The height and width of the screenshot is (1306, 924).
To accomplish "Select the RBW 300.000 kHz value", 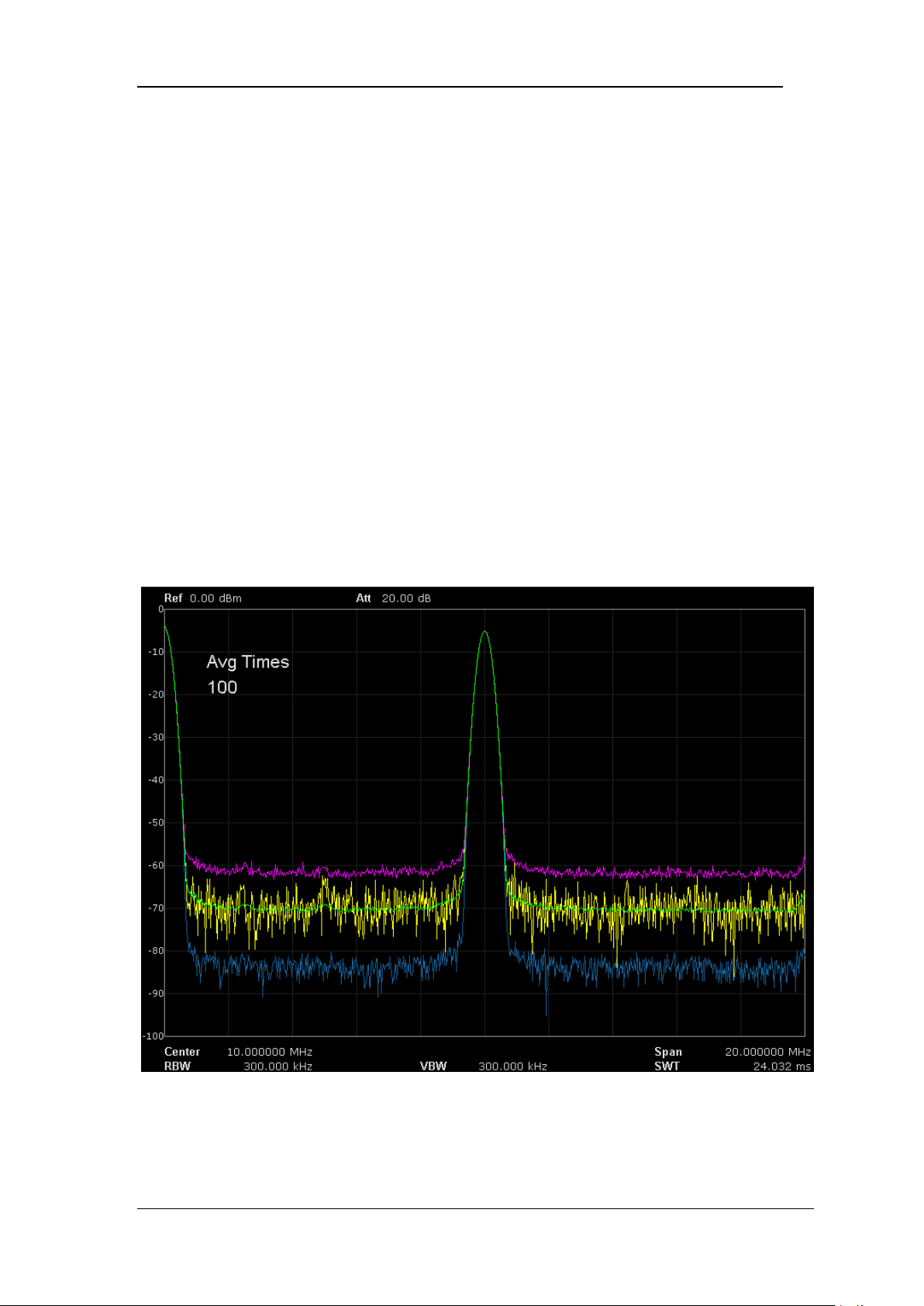I will click(278, 1067).
